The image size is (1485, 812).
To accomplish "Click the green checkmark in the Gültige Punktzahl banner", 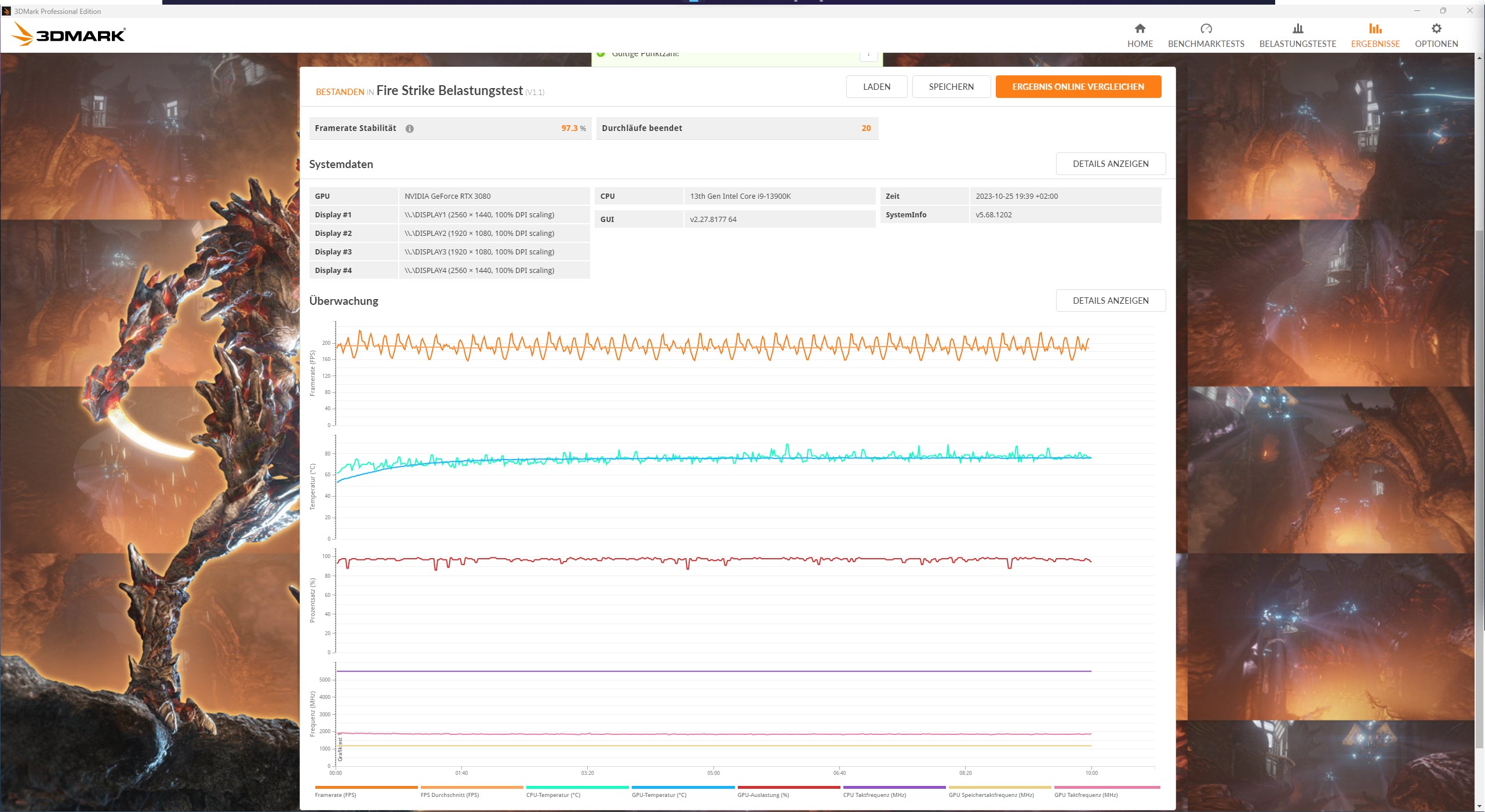I will [x=600, y=53].
